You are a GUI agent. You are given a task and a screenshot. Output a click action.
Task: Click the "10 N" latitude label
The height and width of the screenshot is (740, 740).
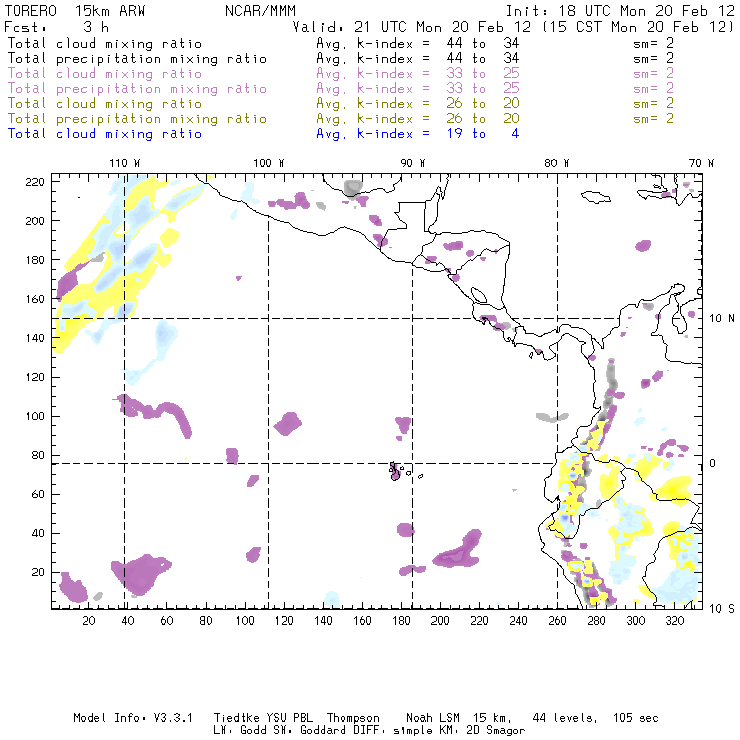pos(722,319)
